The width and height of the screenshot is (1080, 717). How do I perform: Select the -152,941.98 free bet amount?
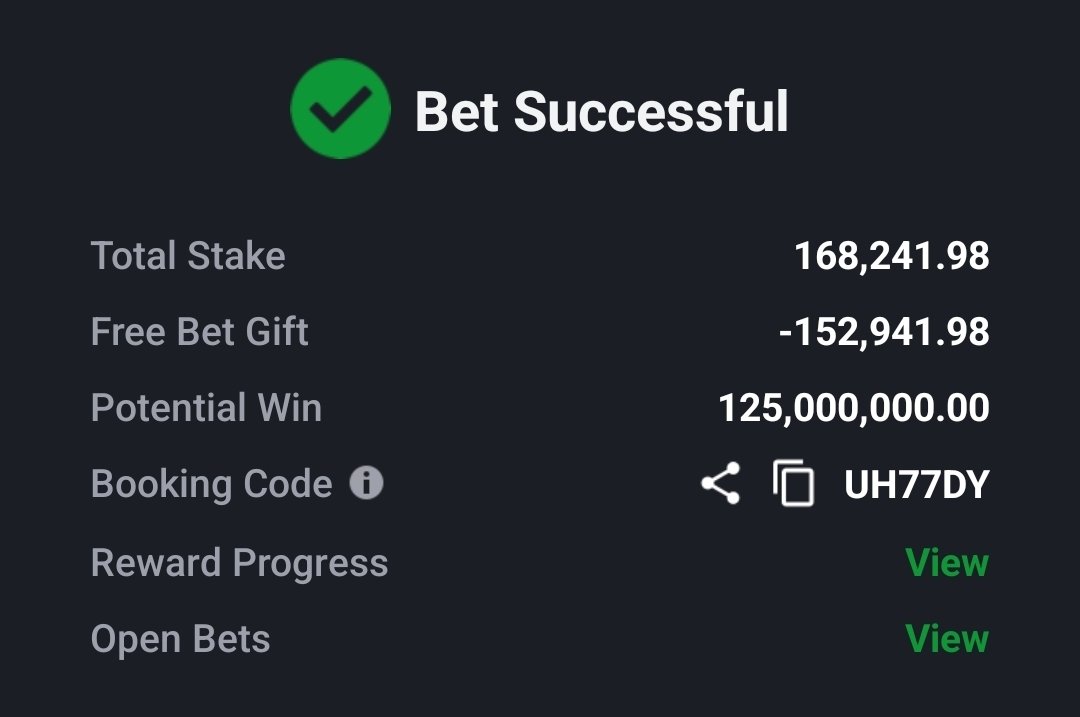884,332
